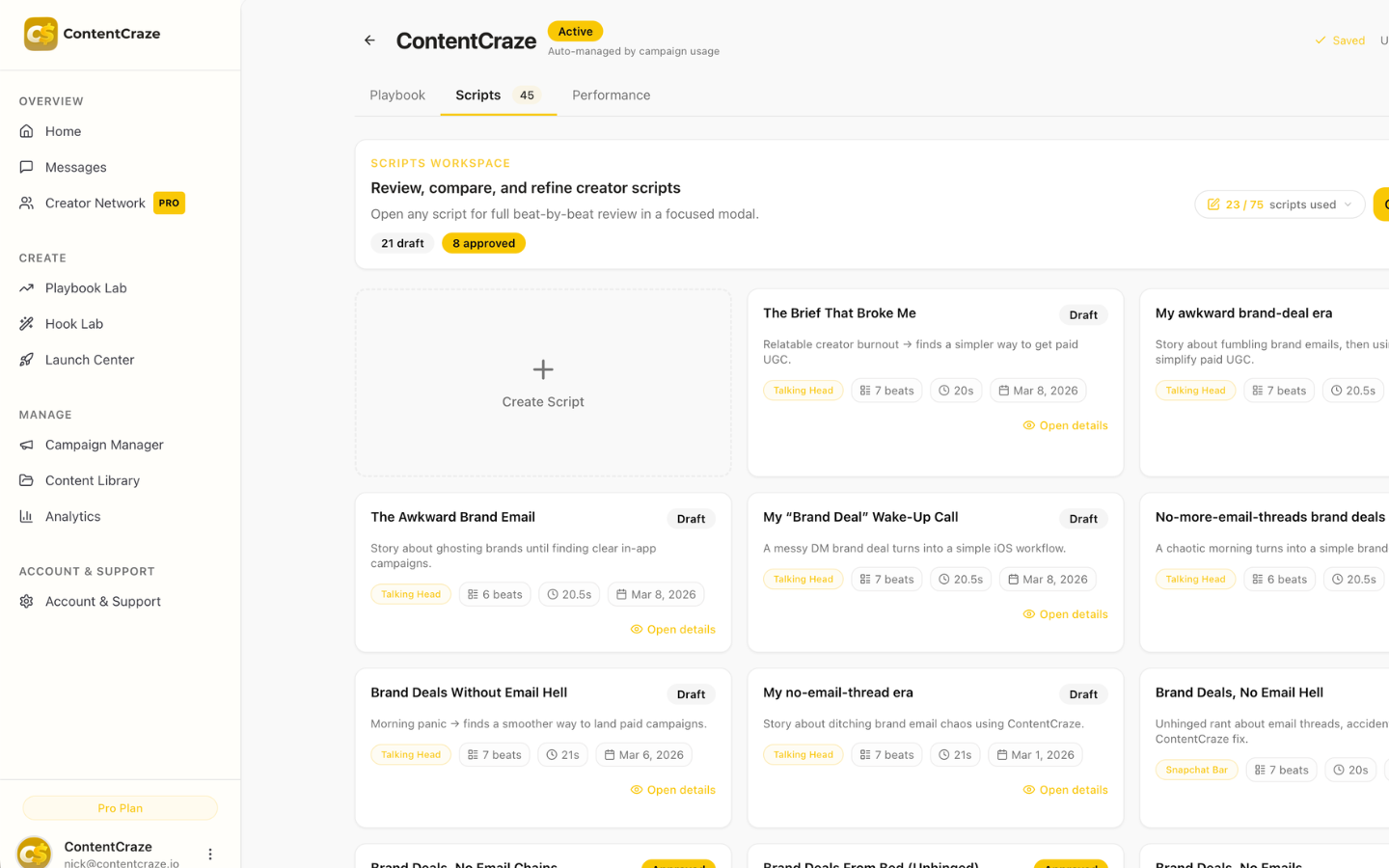Screen dimensions: 1389x868
Task: Open Messages in the sidebar
Action: pyautogui.click(x=75, y=167)
